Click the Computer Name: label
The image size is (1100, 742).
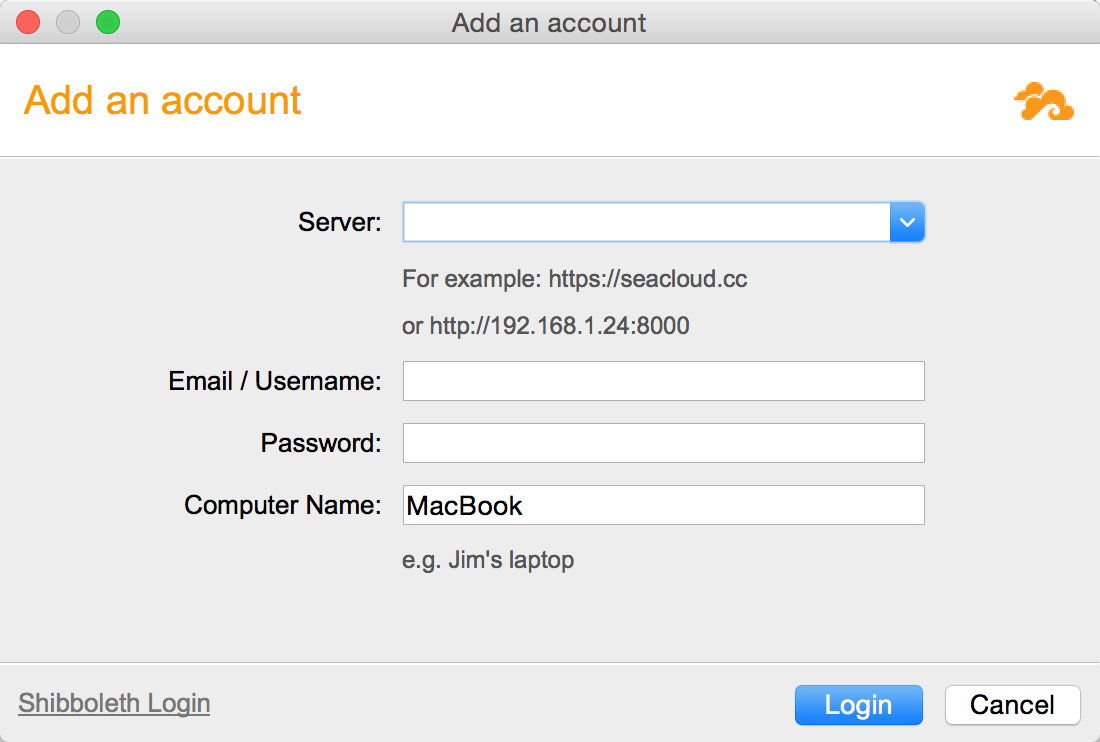click(x=283, y=505)
